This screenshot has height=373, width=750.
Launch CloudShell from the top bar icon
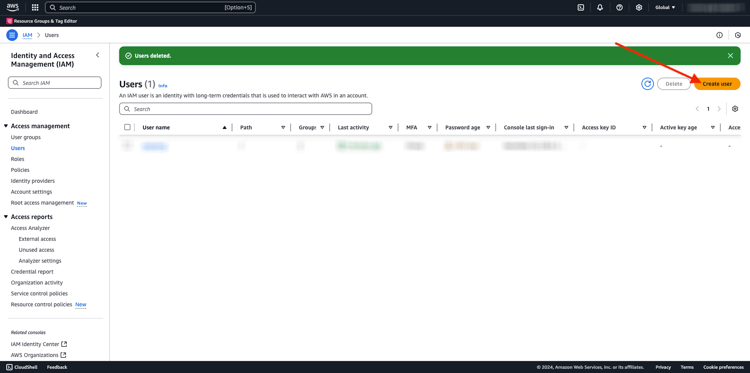[x=581, y=8]
